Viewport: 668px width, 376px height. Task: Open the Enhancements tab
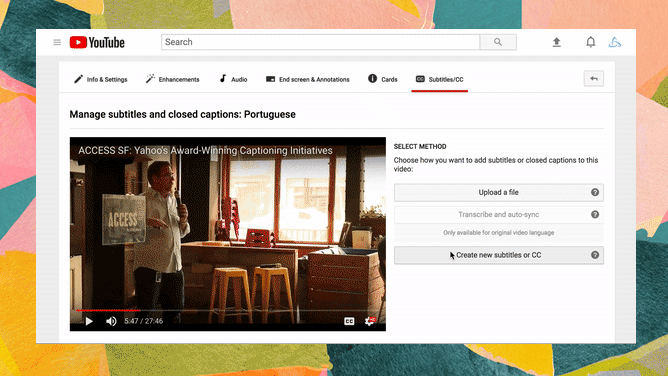172,79
